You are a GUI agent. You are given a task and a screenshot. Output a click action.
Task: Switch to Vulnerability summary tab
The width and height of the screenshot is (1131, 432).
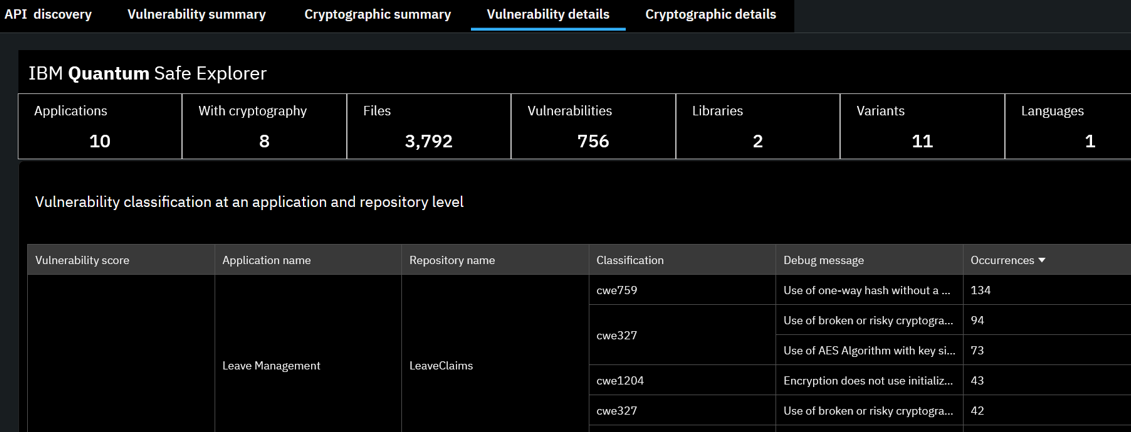(197, 15)
